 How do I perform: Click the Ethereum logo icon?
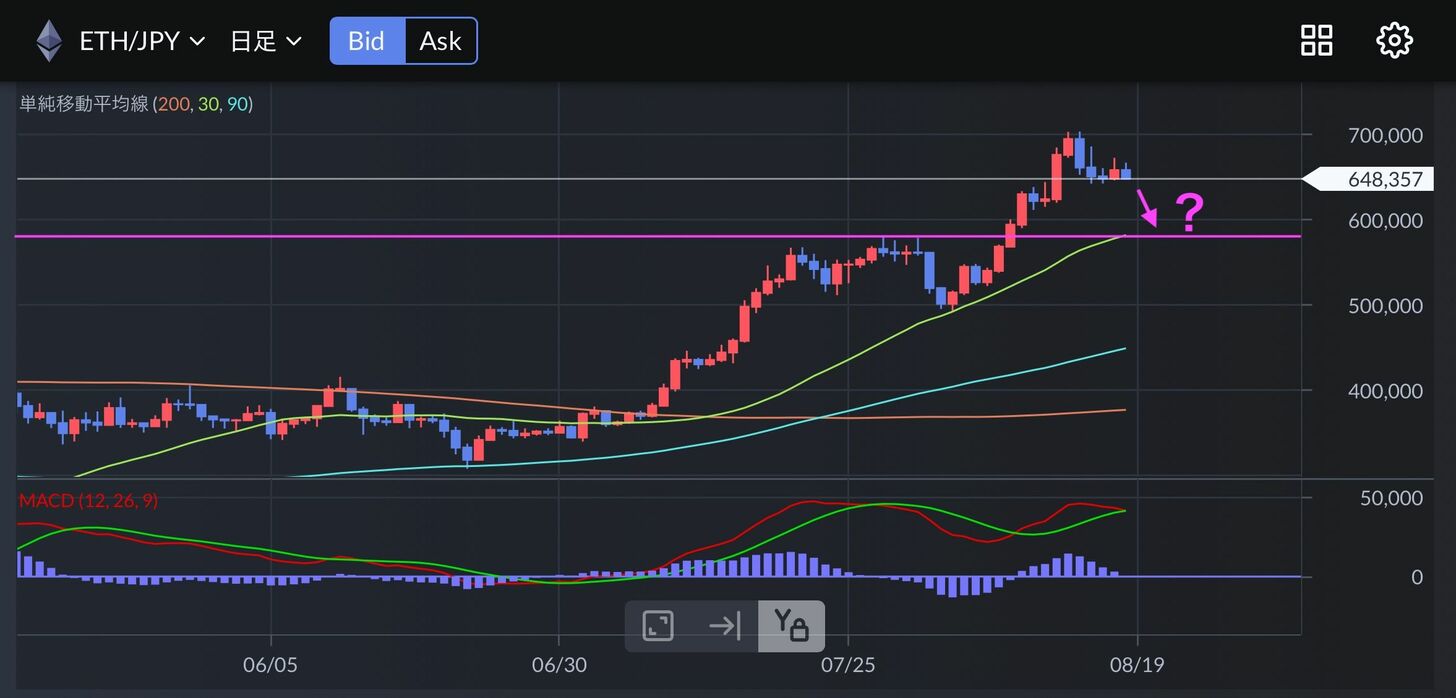(x=48, y=41)
